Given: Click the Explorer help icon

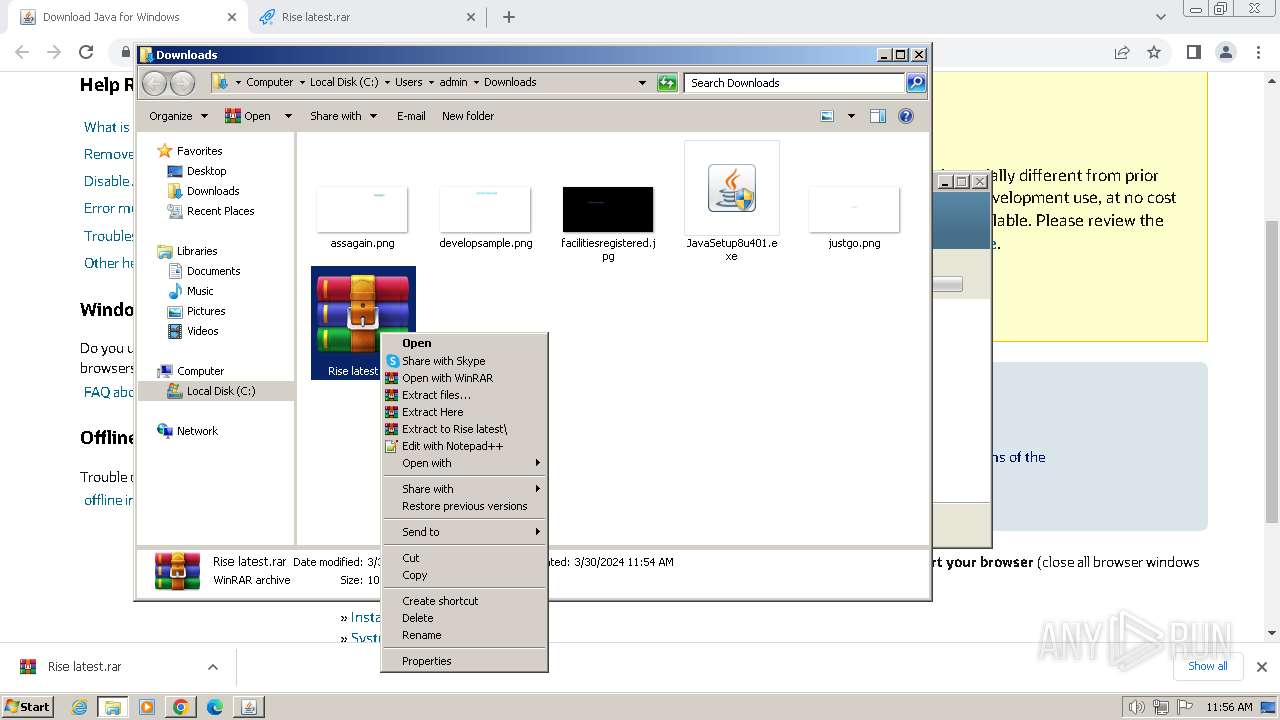Looking at the screenshot, I should 906,116.
